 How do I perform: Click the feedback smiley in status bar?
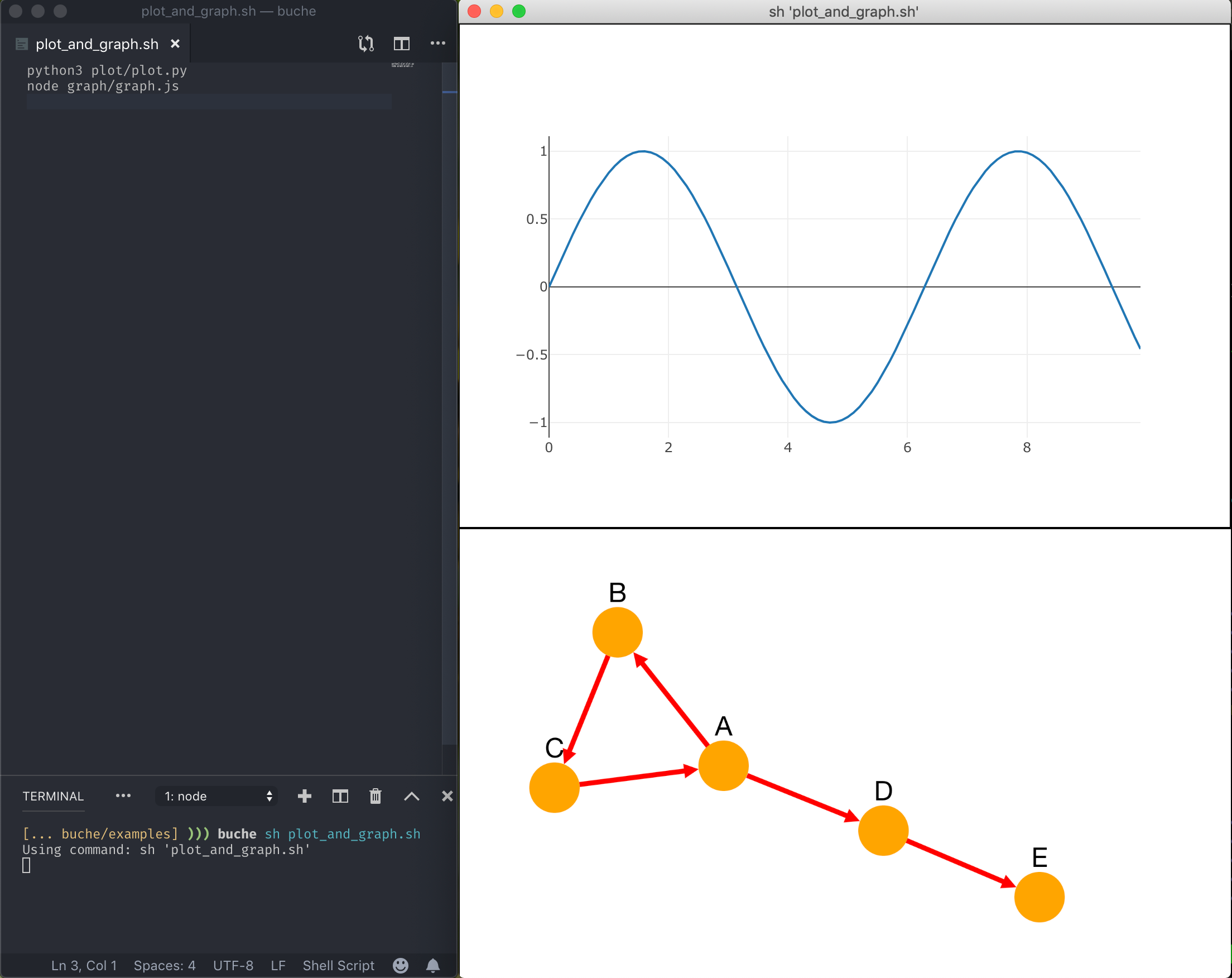[x=401, y=965]
